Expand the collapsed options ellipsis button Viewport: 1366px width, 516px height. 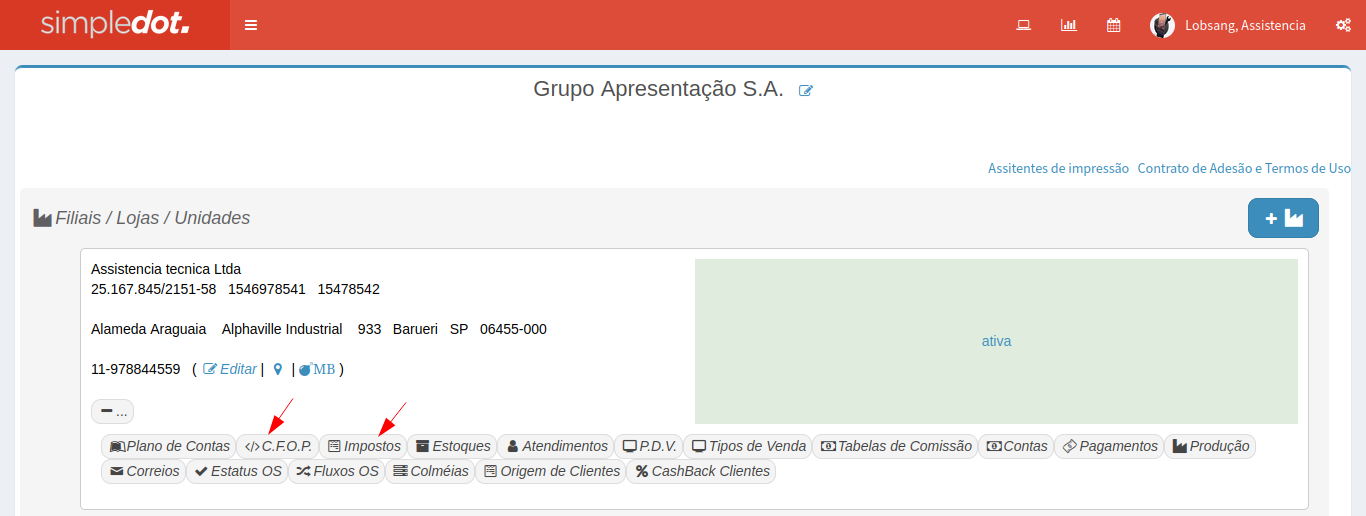[x=112, y=411]
